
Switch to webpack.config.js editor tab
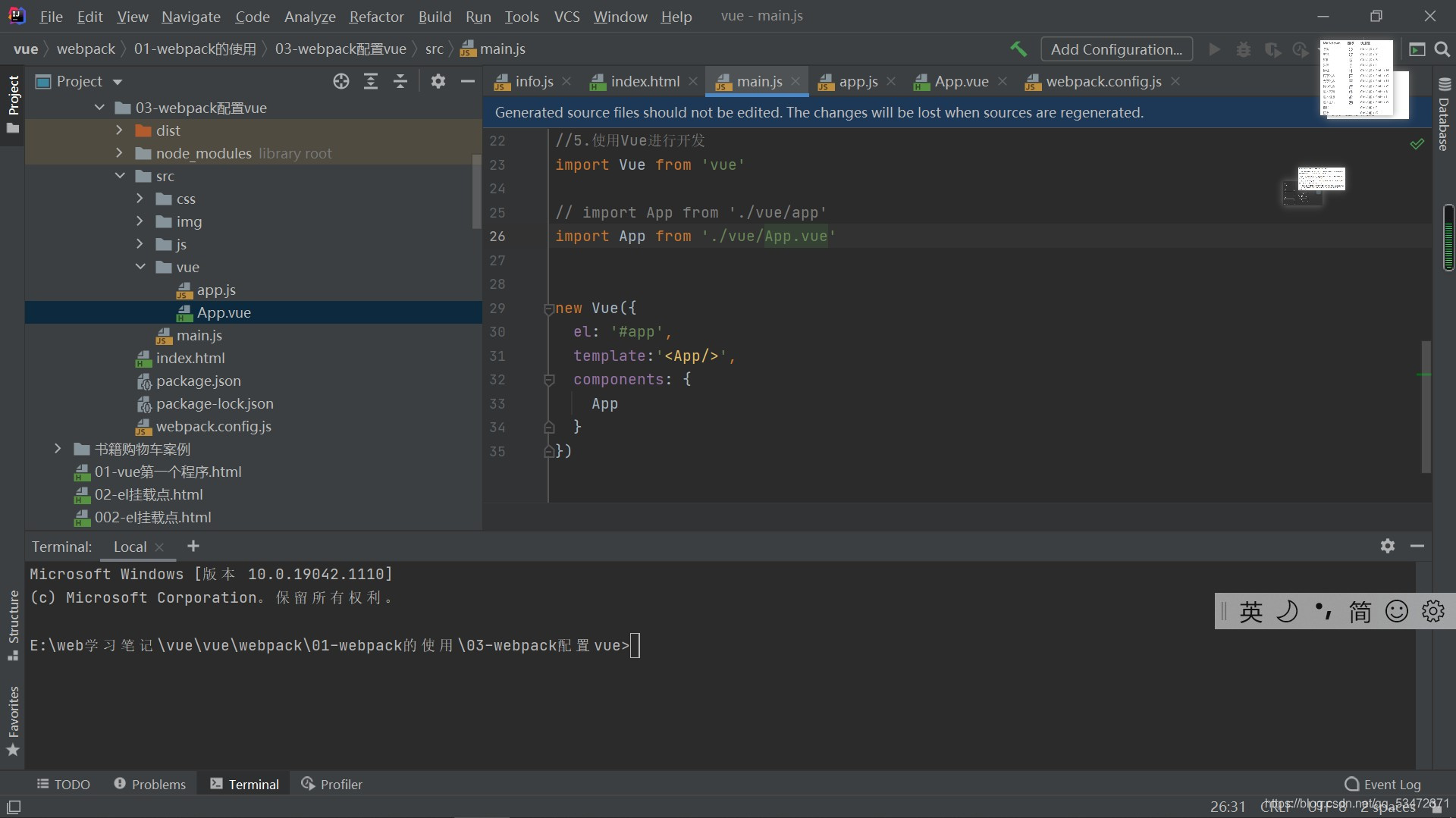(1103, 81)
